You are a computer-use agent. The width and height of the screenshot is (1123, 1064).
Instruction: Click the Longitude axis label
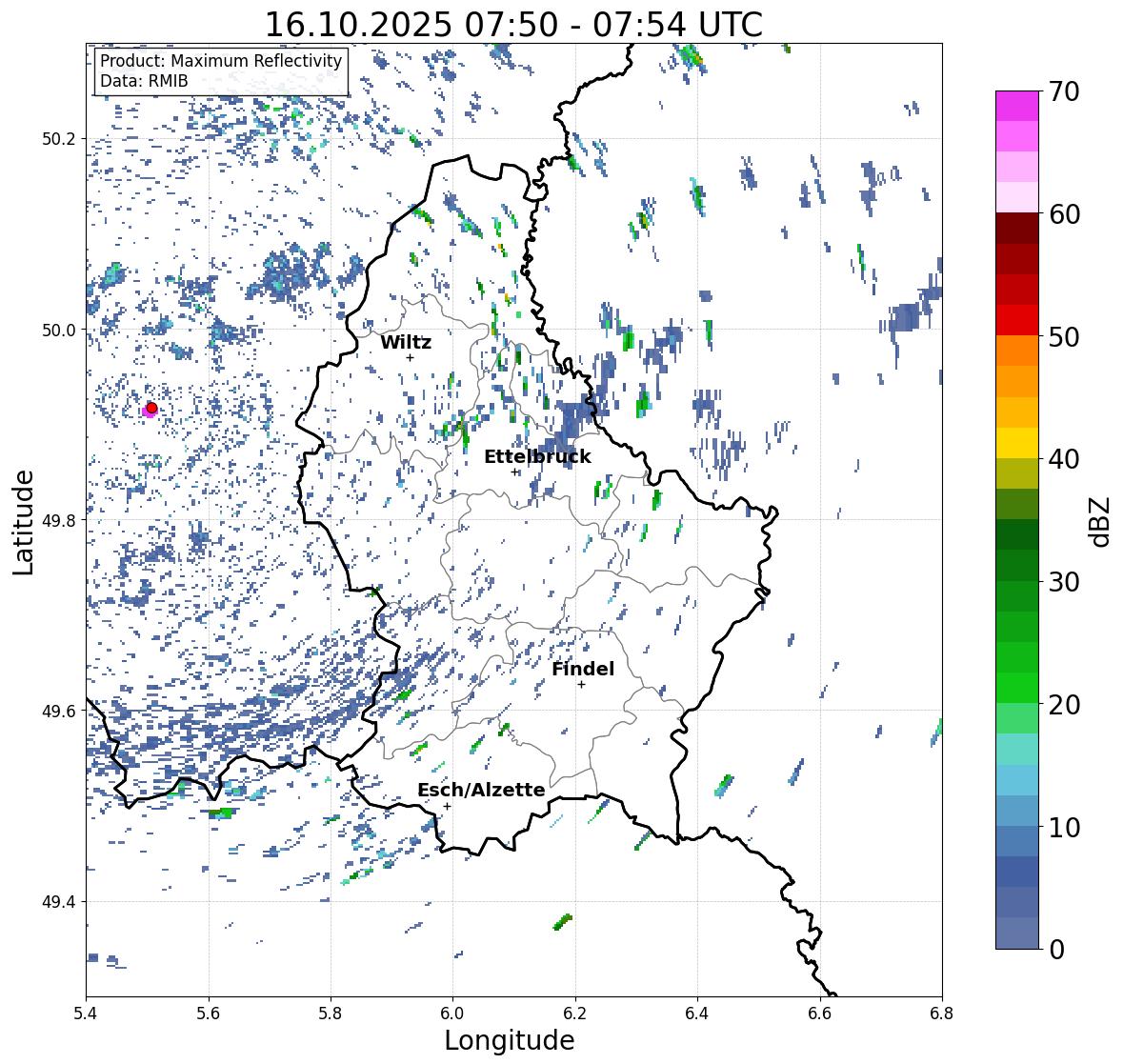510,1040
